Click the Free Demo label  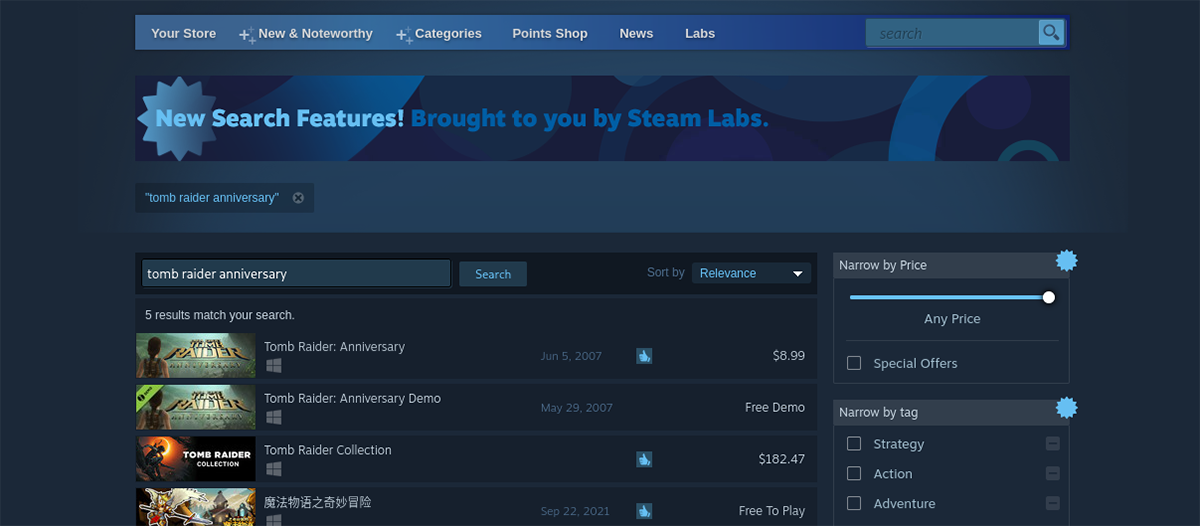(x=775, y=407)
